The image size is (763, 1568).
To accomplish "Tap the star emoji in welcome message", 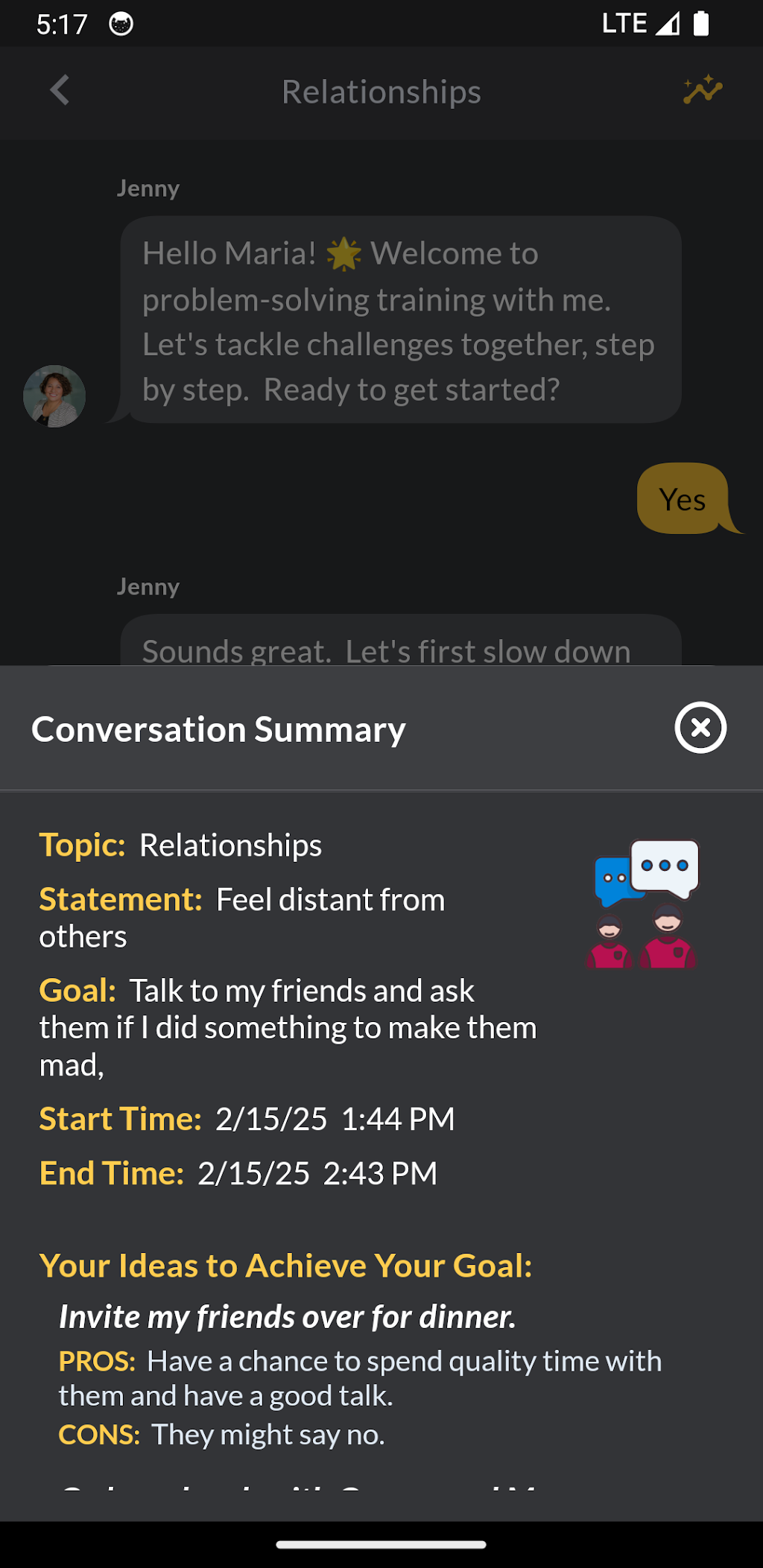I will (343, 254).
